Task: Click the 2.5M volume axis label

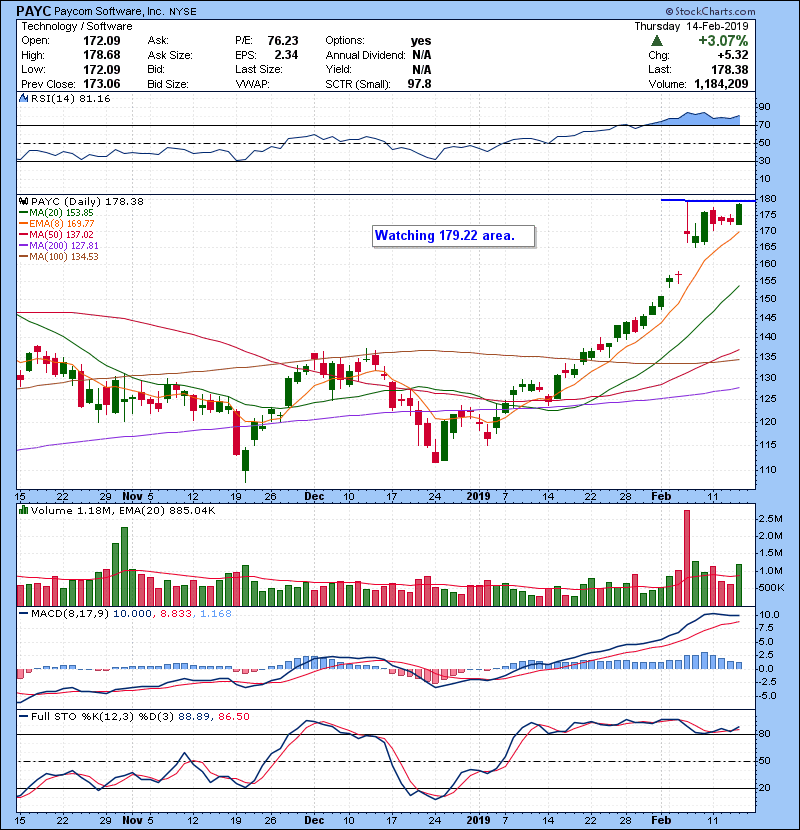Action: pyautogui.click(x=770, y=519)
